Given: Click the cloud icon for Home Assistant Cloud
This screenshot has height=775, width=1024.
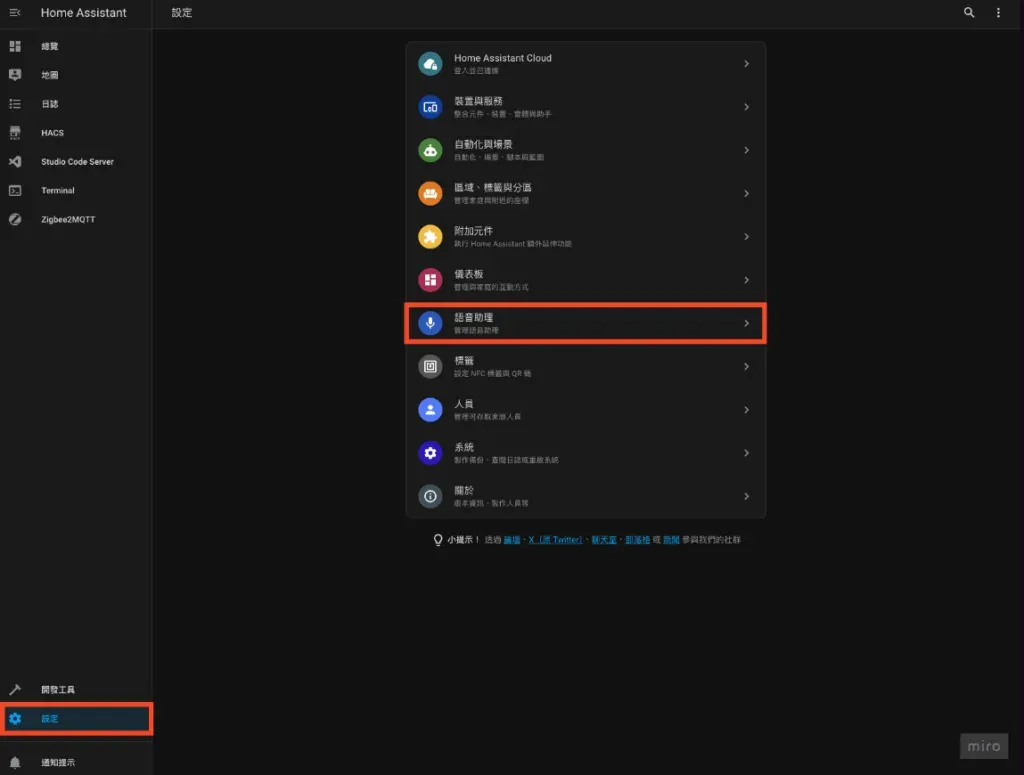Looking at the screenshot, I should pyautogui.click(x=430, y=64).
